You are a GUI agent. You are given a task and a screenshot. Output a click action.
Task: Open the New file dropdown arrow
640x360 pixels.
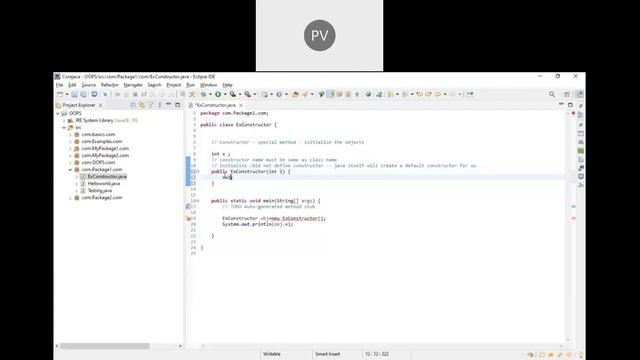(x=67, y=94)
